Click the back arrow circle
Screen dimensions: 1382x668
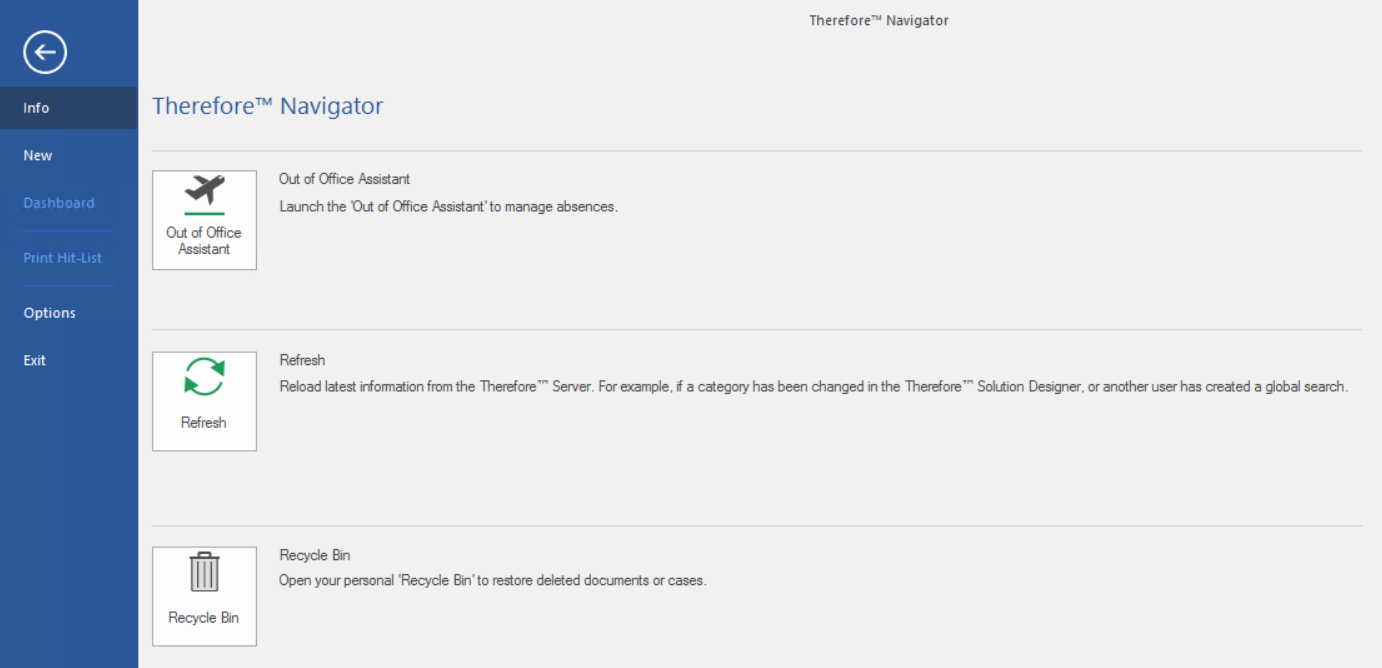tap(43, 51)
